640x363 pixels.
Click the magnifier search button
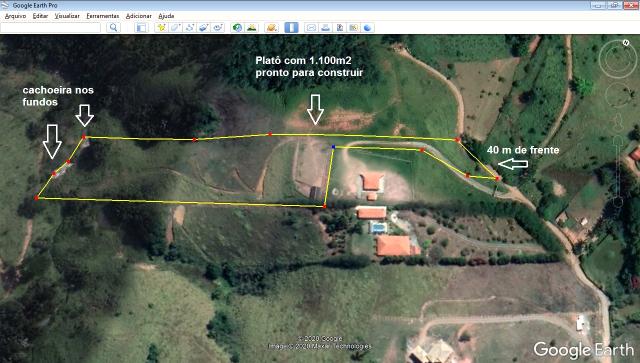[113, 27]
